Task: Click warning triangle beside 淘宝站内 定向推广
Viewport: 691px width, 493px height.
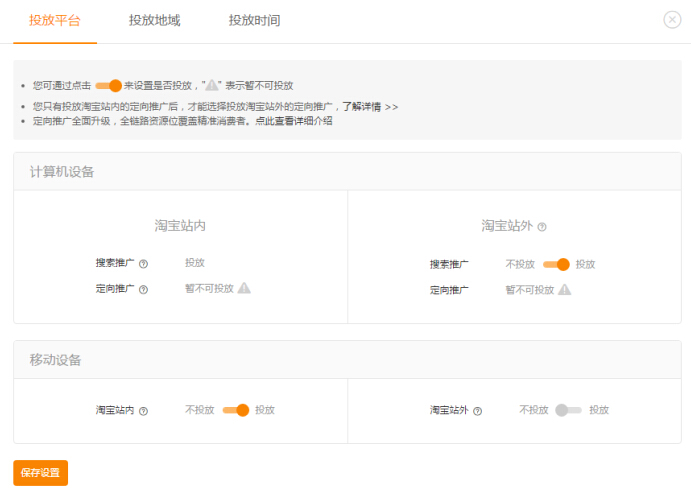Action: point(244,288)
